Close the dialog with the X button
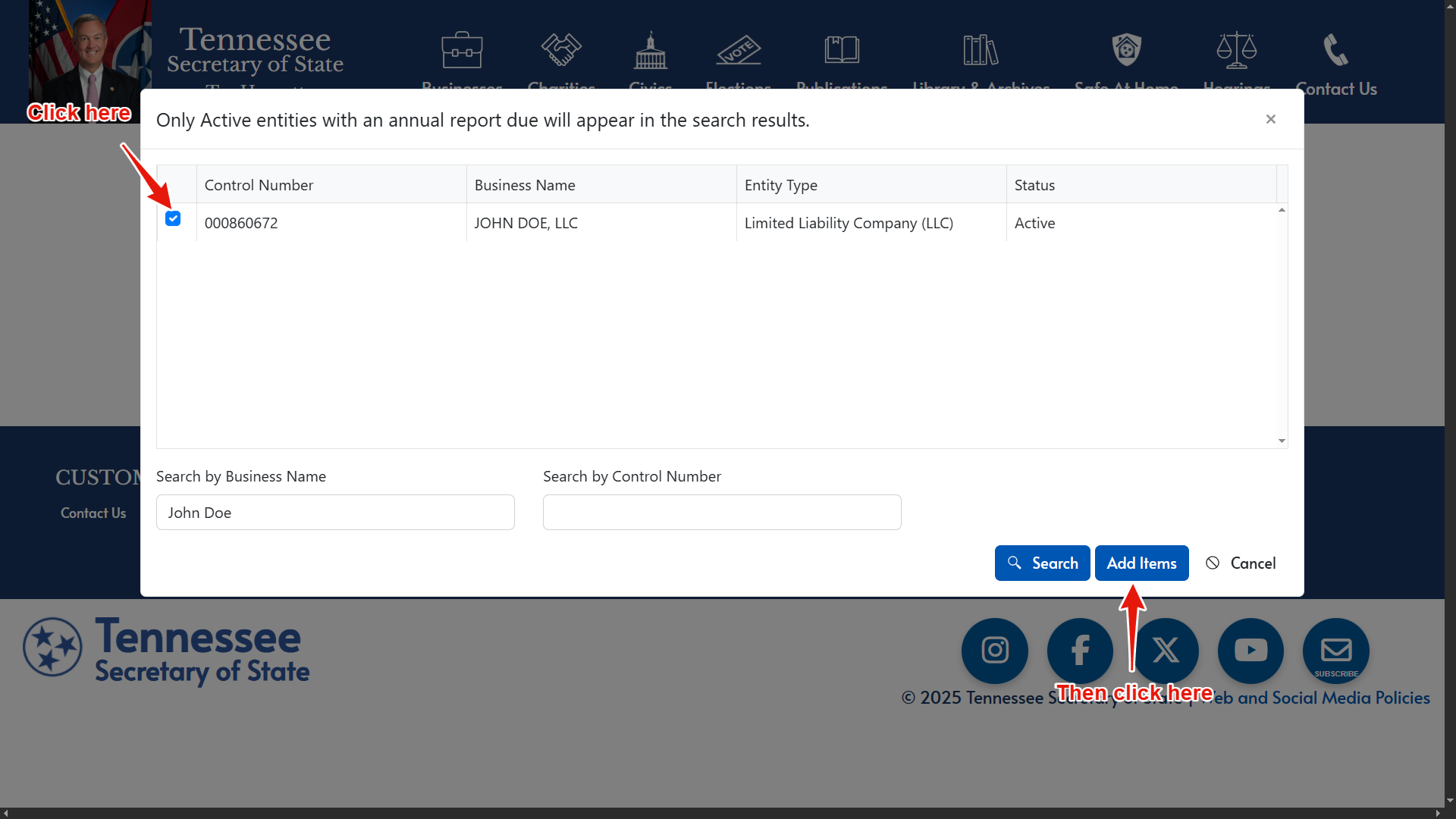 pyautogui.click(x=1271, y=119)
